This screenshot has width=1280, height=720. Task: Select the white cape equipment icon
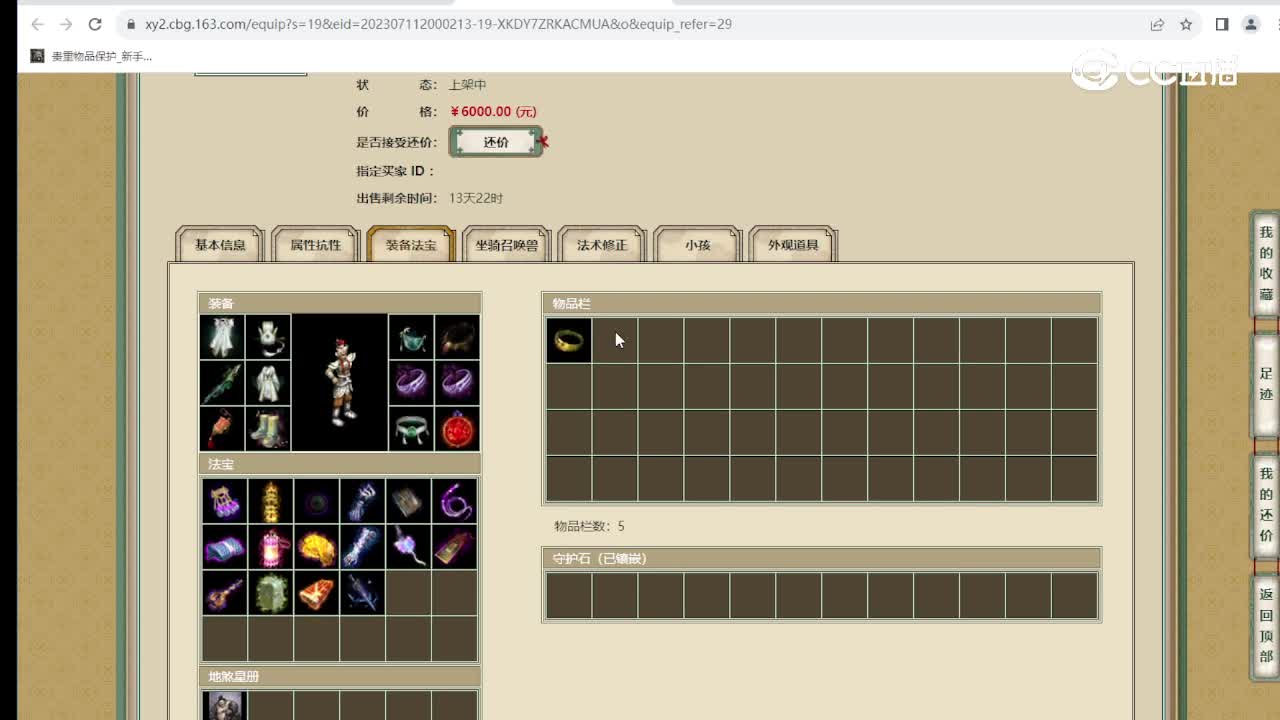[222, 337]
